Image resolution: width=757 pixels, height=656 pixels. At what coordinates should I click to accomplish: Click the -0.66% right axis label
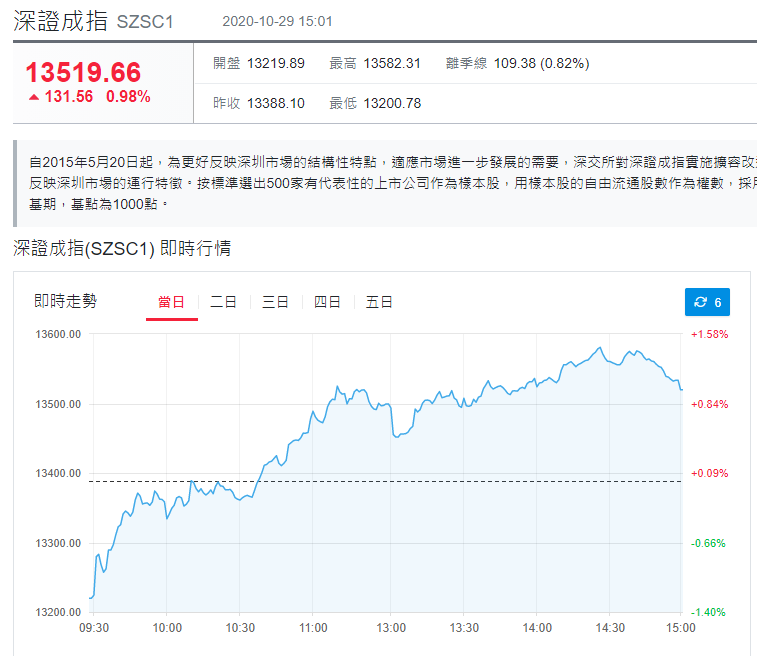point(708,543)
